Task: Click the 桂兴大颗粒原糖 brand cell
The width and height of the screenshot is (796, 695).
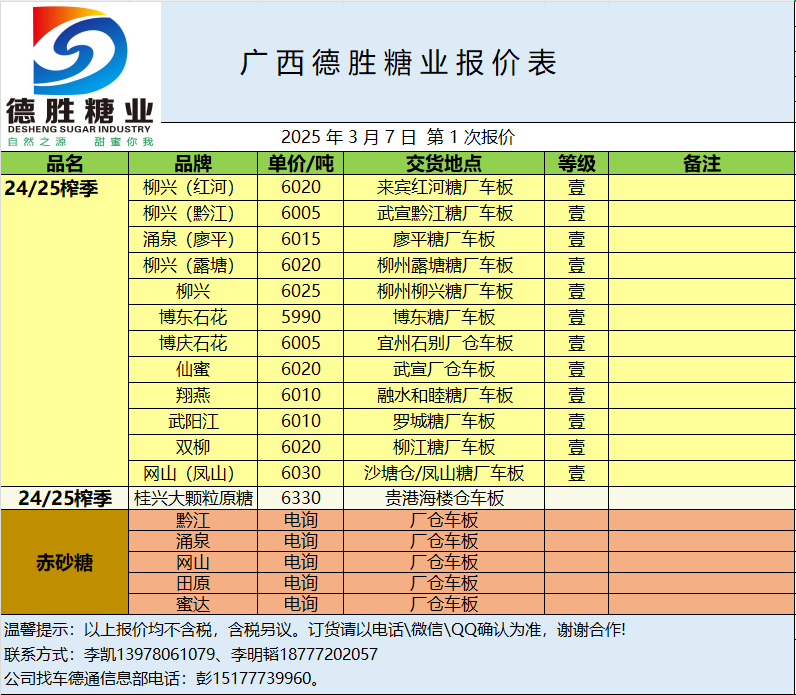Action: 193,498
